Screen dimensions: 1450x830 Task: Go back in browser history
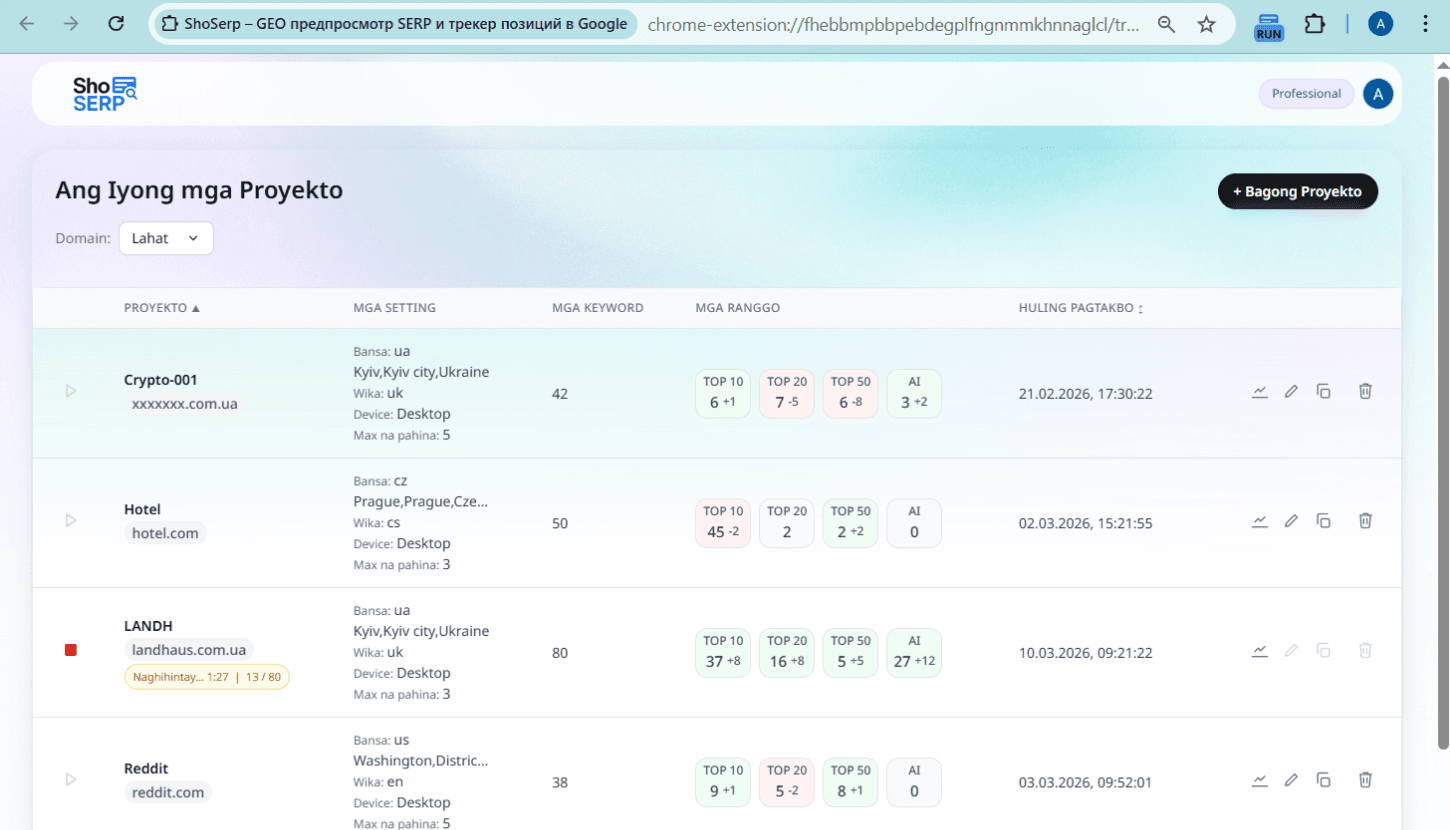27,24
